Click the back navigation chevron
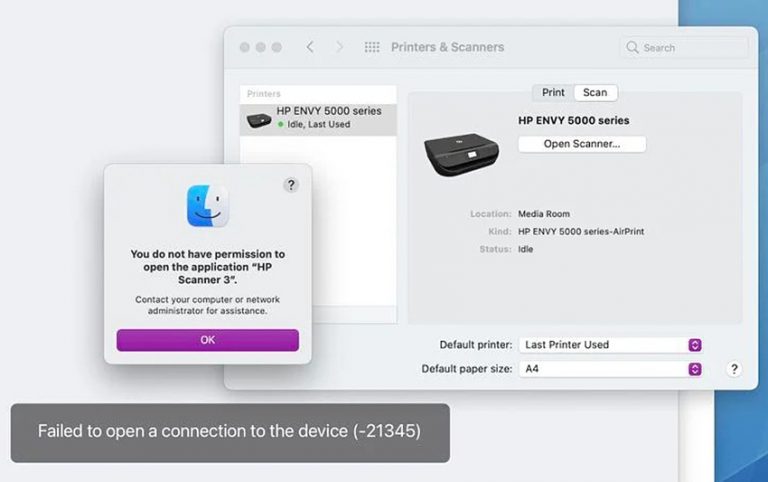 pos(310,47)
